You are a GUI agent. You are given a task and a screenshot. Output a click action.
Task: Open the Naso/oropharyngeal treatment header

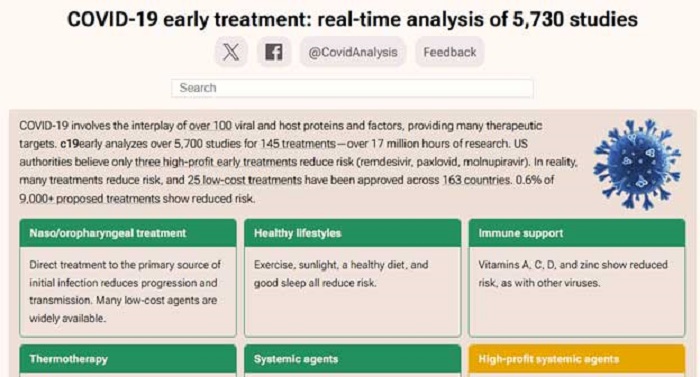128,233
